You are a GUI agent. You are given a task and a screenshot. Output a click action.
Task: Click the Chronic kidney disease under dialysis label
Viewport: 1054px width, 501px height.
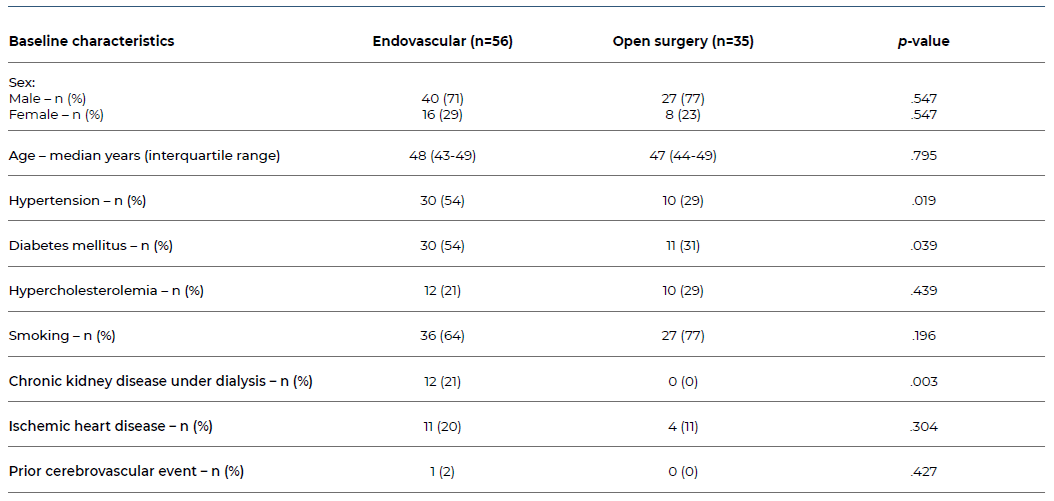tap(160, 381)
